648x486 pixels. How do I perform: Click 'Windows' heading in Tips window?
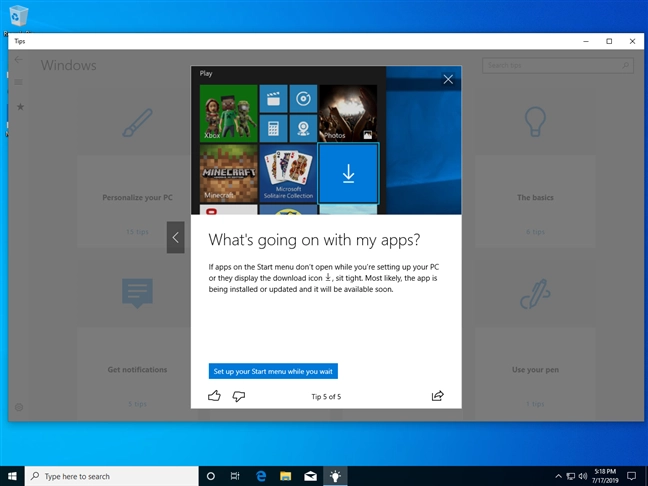(x=69, y=65)
